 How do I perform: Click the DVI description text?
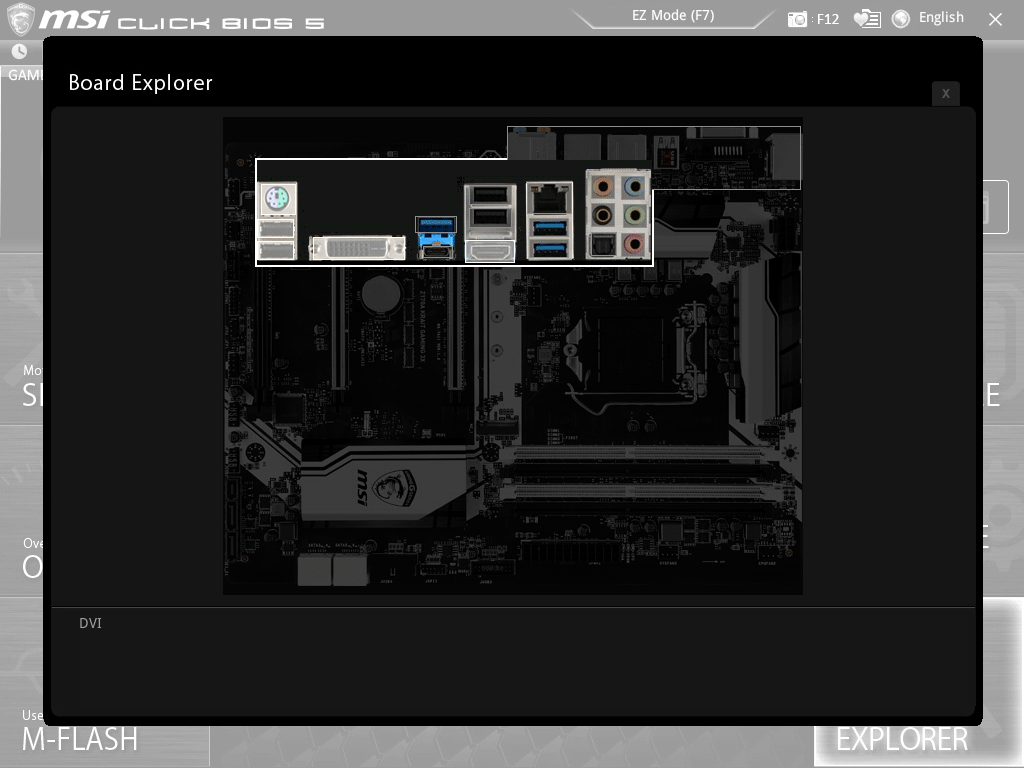[90, 623]
